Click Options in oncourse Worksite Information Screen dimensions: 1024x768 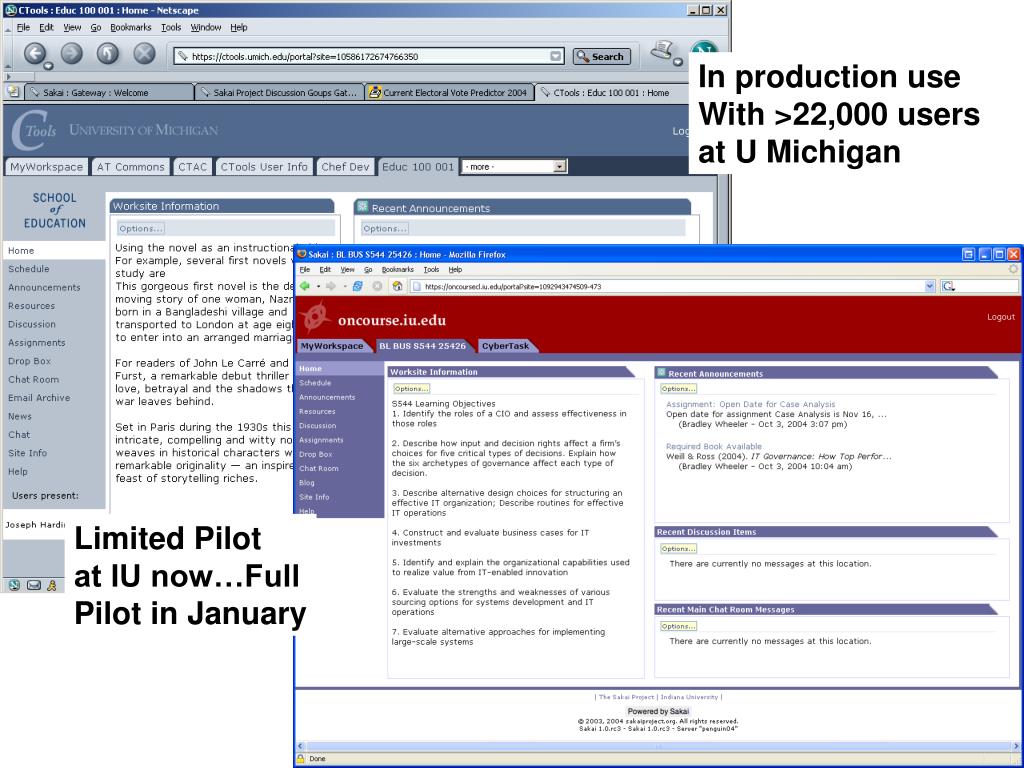pos(411,389)
